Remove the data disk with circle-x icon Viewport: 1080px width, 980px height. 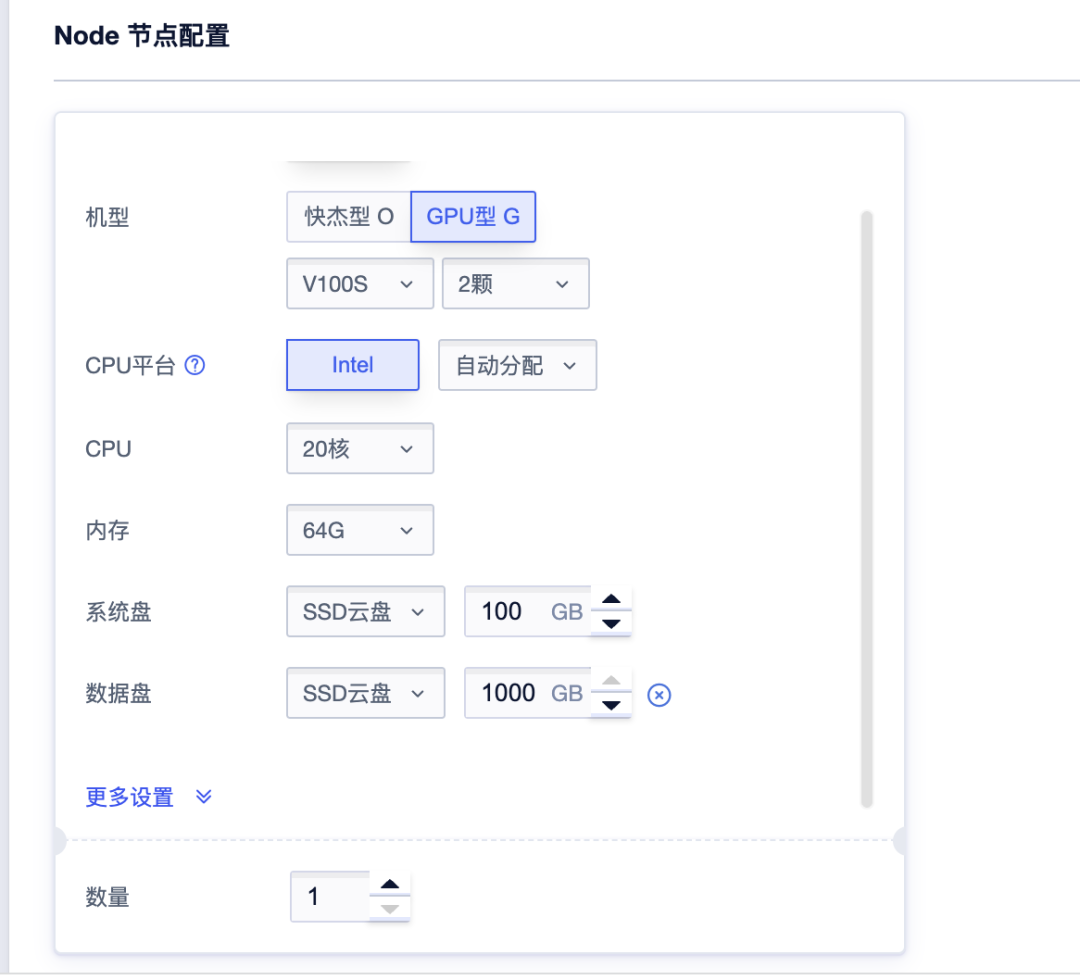[659, 695]
